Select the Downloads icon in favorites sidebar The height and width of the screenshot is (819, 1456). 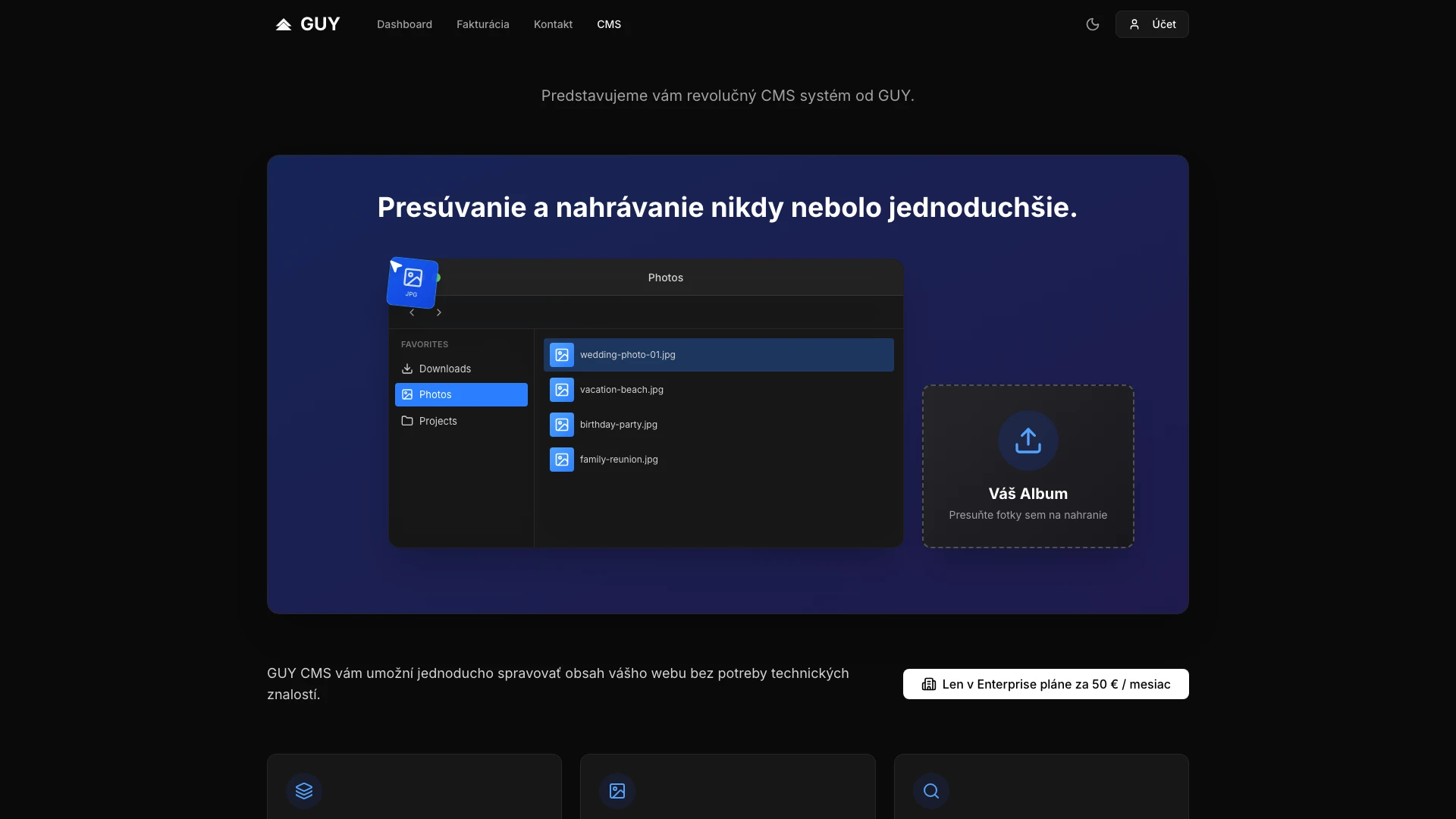[x=406, y=369]
